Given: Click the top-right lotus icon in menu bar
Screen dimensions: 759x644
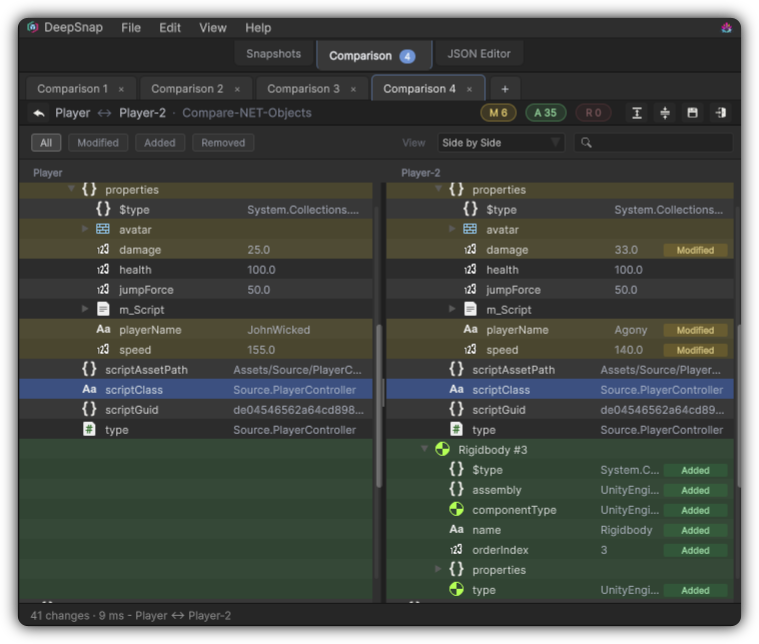Looking at the screenshot, I should tap(726, 28).
